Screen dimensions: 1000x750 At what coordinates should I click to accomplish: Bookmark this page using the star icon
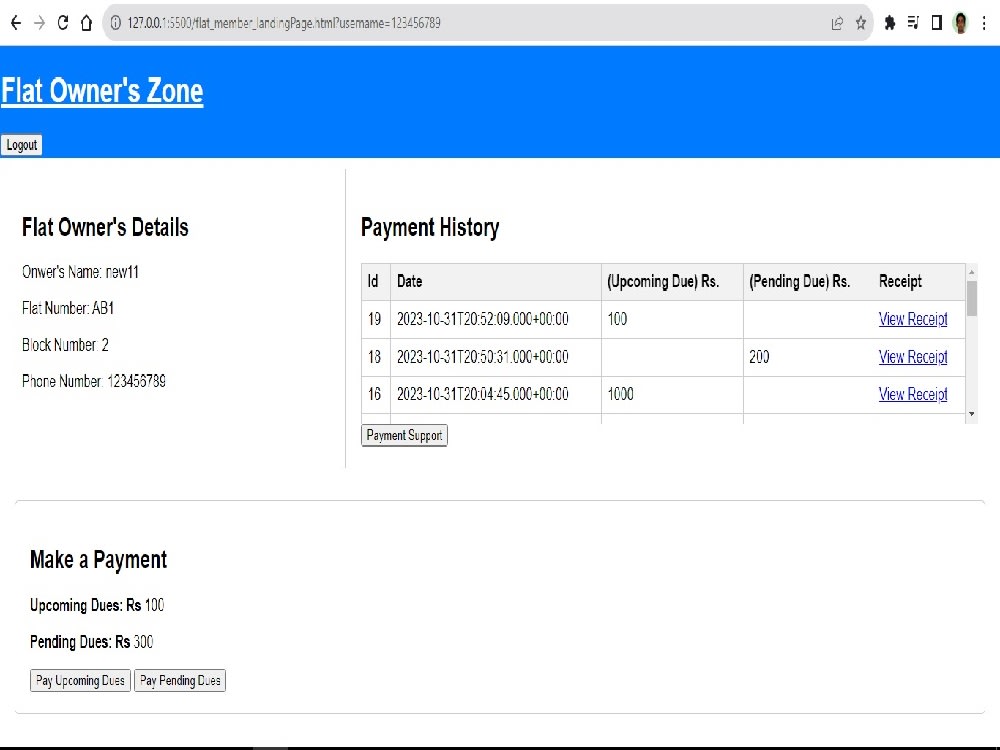(861, 22)
